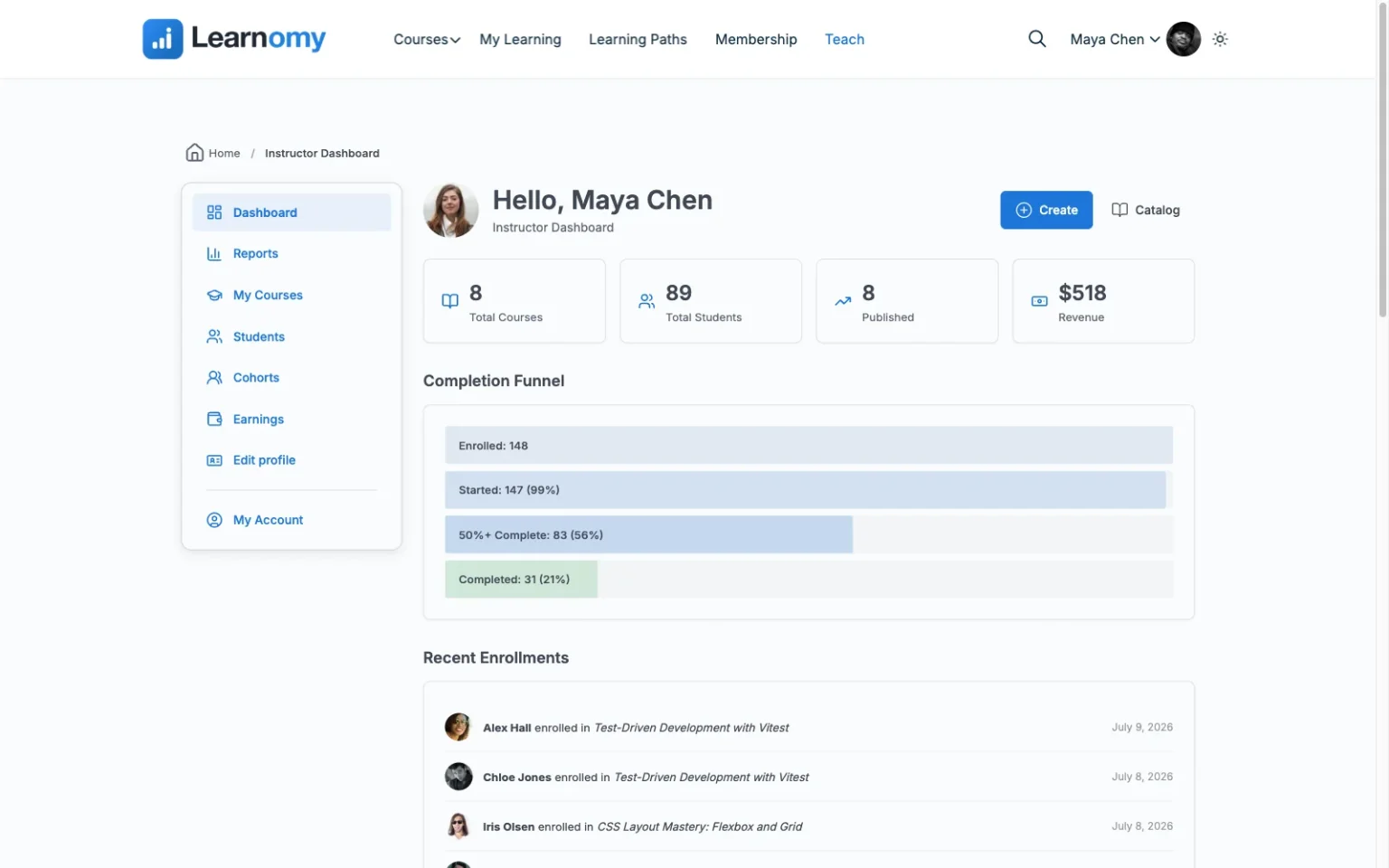Click the Total Courses count 8
The height and width of the screenshot is (868, 1389).
[476, 293]
